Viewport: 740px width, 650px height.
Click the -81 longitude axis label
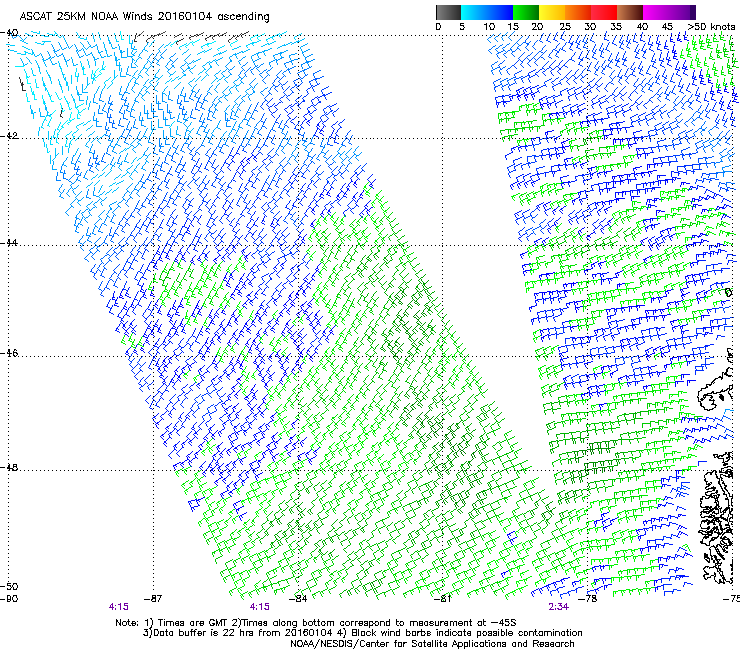442,599
